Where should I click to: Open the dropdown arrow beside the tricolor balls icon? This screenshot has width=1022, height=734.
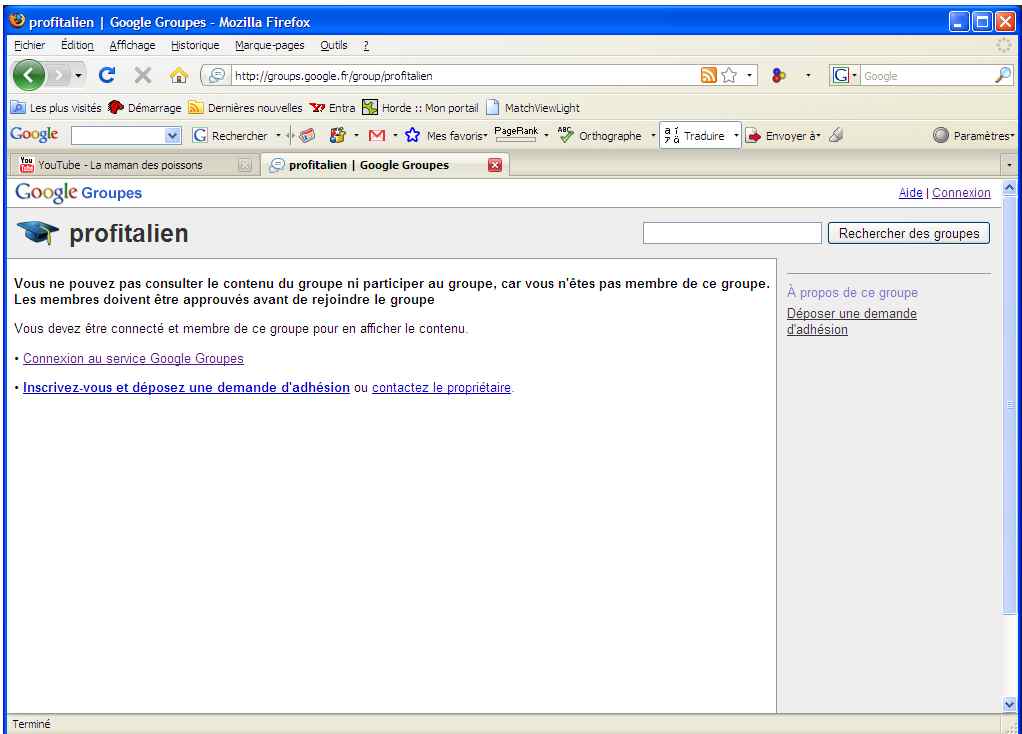coord(808,76)
